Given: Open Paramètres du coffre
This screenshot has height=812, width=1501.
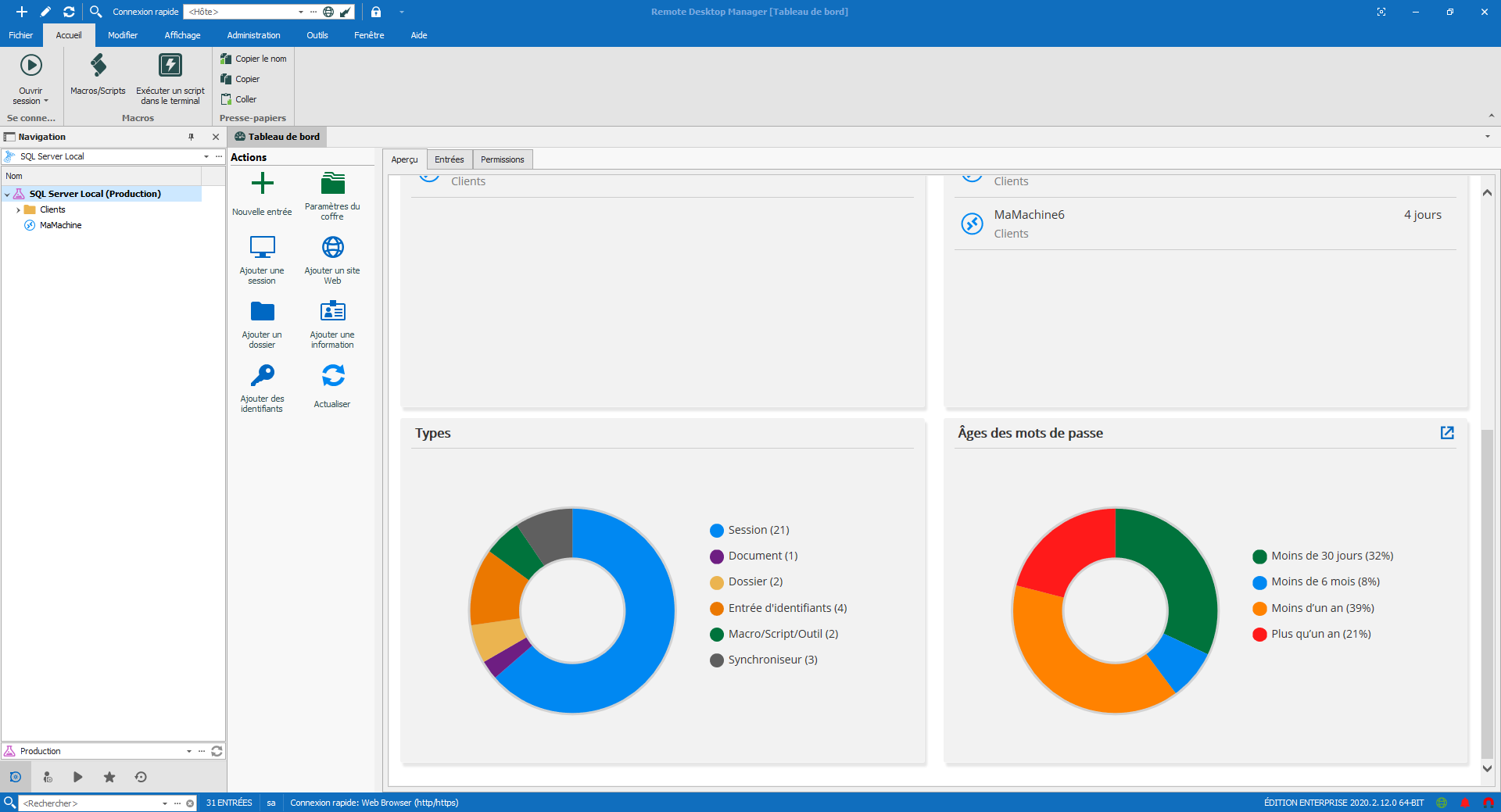Looking at the screenshot, I should pos(332,184).
